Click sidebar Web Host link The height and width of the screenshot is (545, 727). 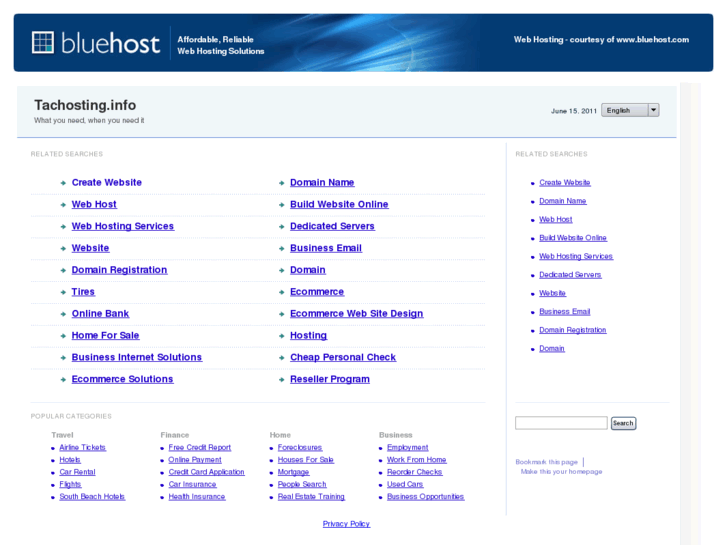coord(555,219)
